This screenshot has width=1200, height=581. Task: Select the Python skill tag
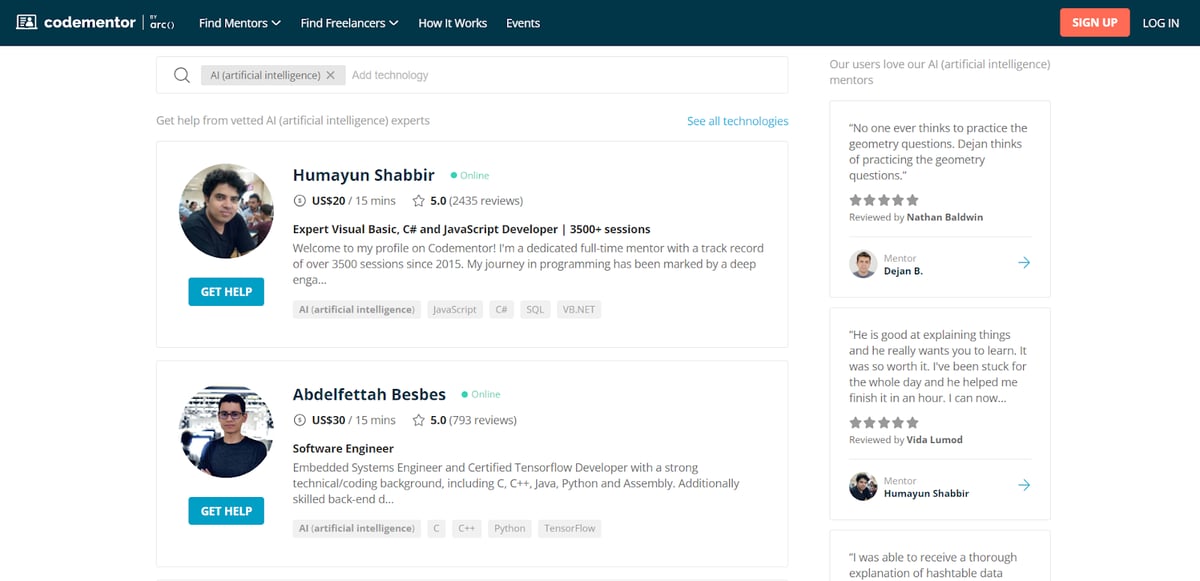click(x=510, y=528)
